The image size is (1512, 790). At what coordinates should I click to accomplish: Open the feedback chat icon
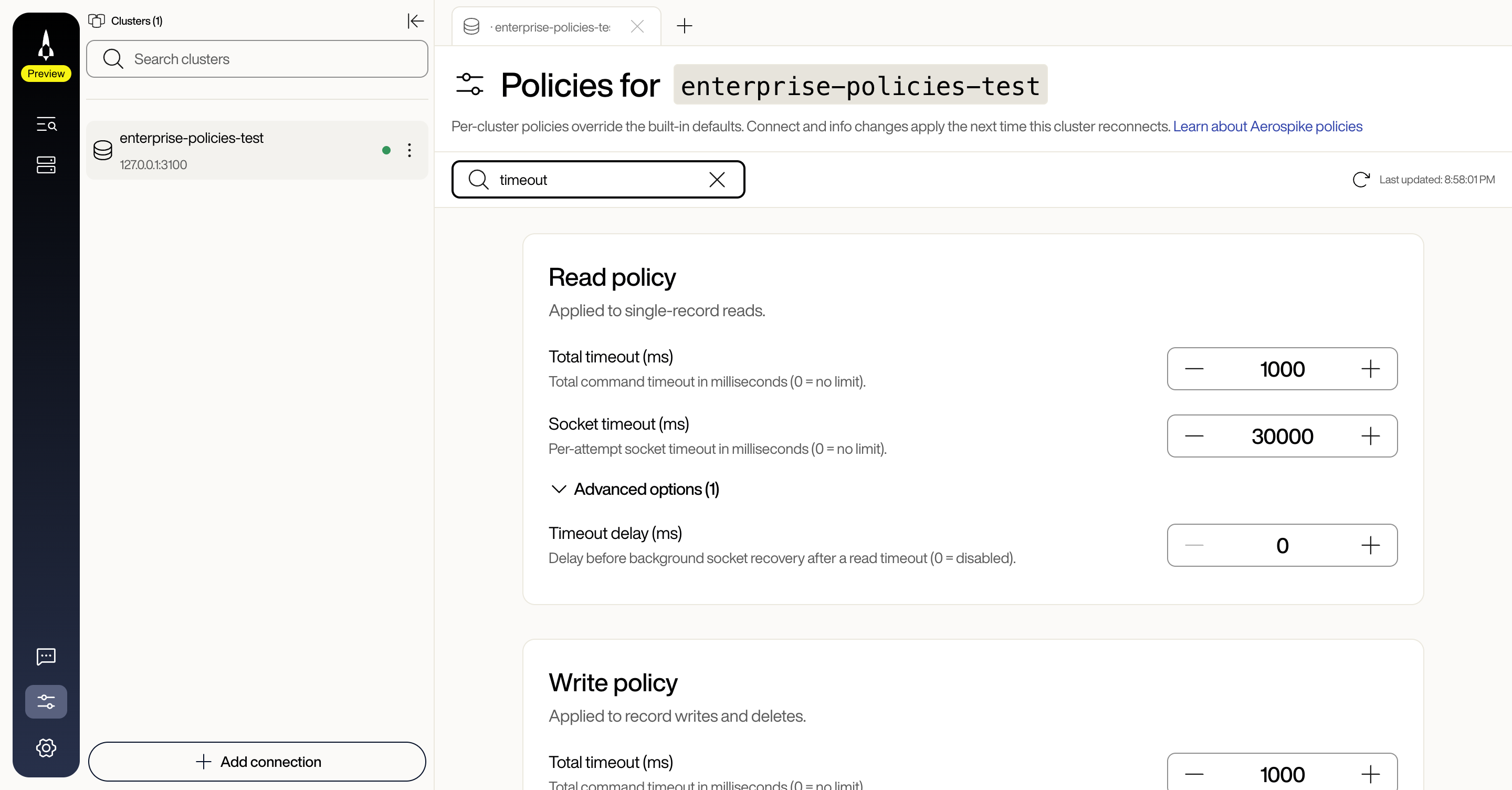click(46, 656)
